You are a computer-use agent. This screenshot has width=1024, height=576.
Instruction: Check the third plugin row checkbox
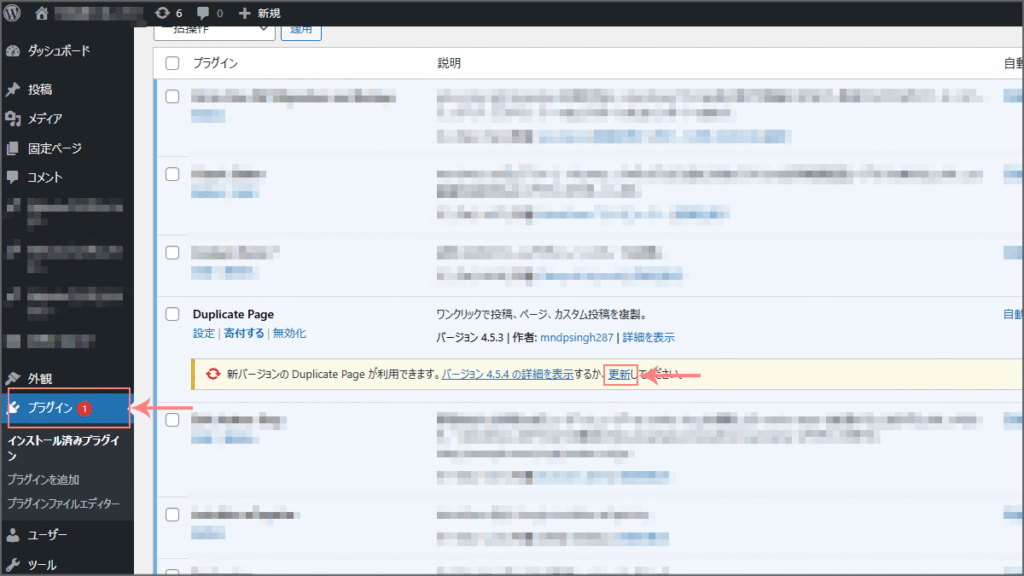(x=172, y=253)
